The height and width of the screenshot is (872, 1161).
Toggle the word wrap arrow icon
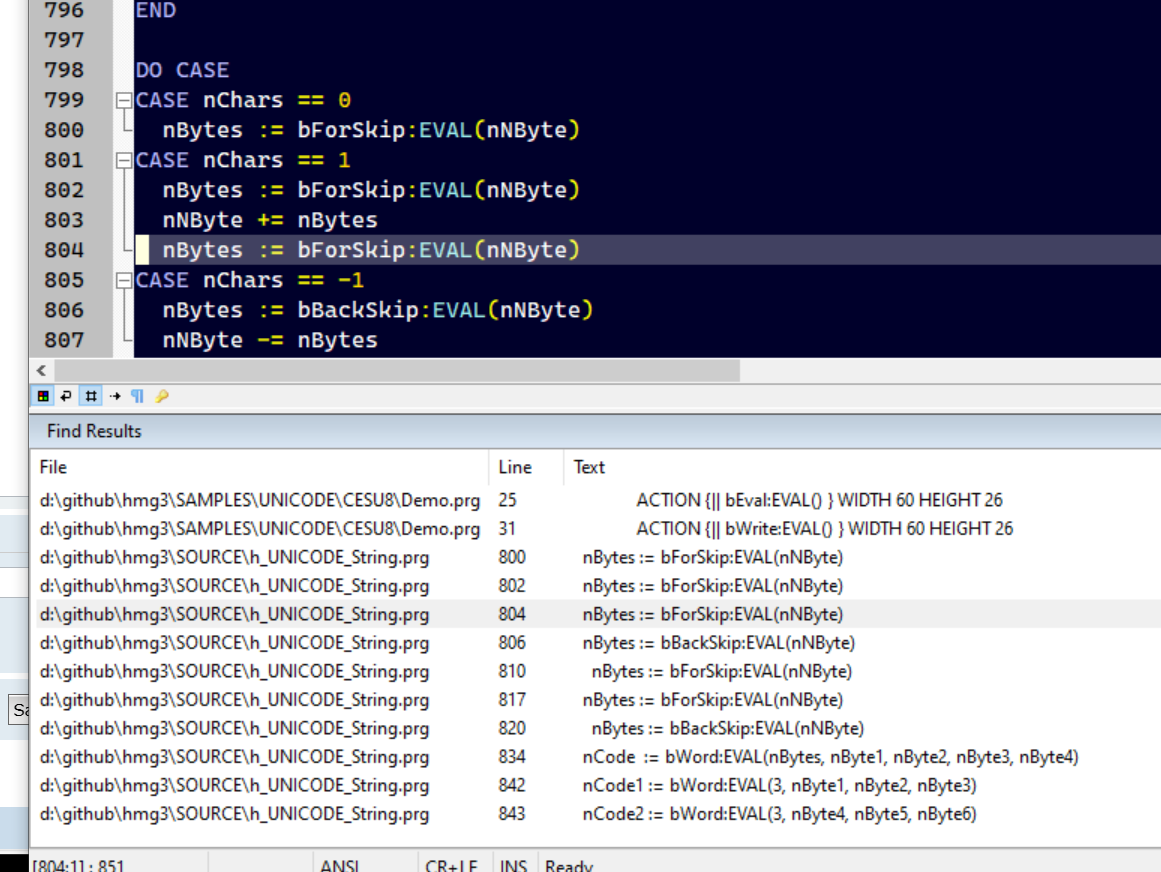(66, 396)
